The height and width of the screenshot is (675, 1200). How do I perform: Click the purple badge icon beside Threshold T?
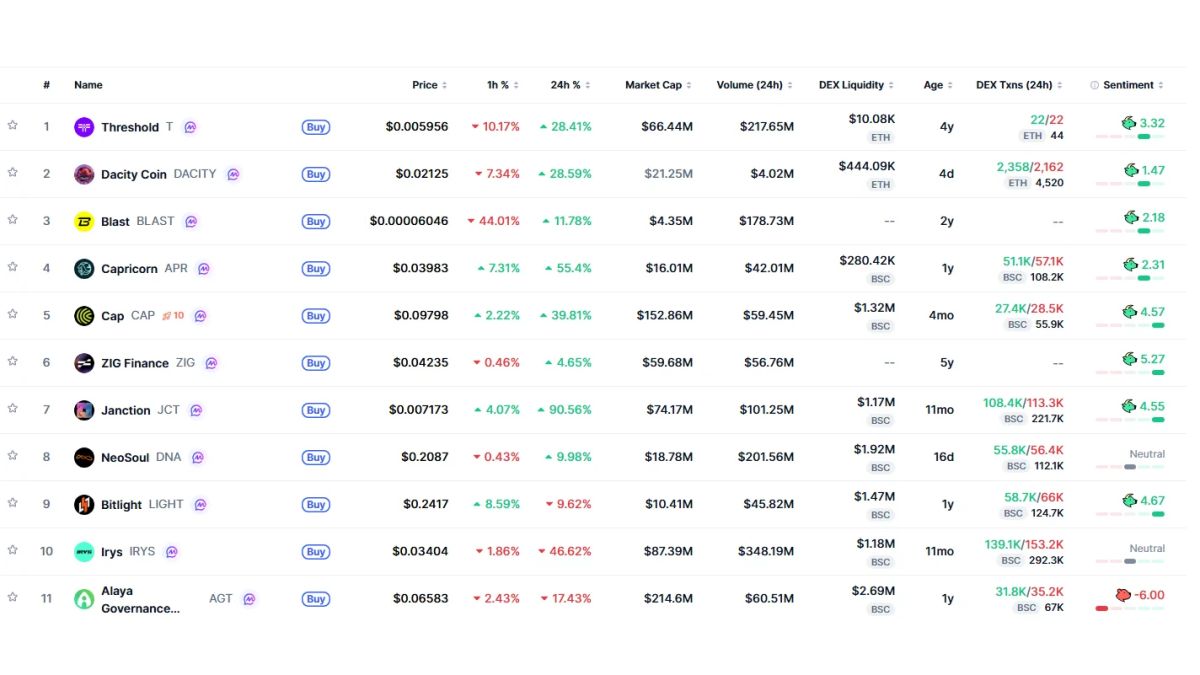(x=190, y=127)
